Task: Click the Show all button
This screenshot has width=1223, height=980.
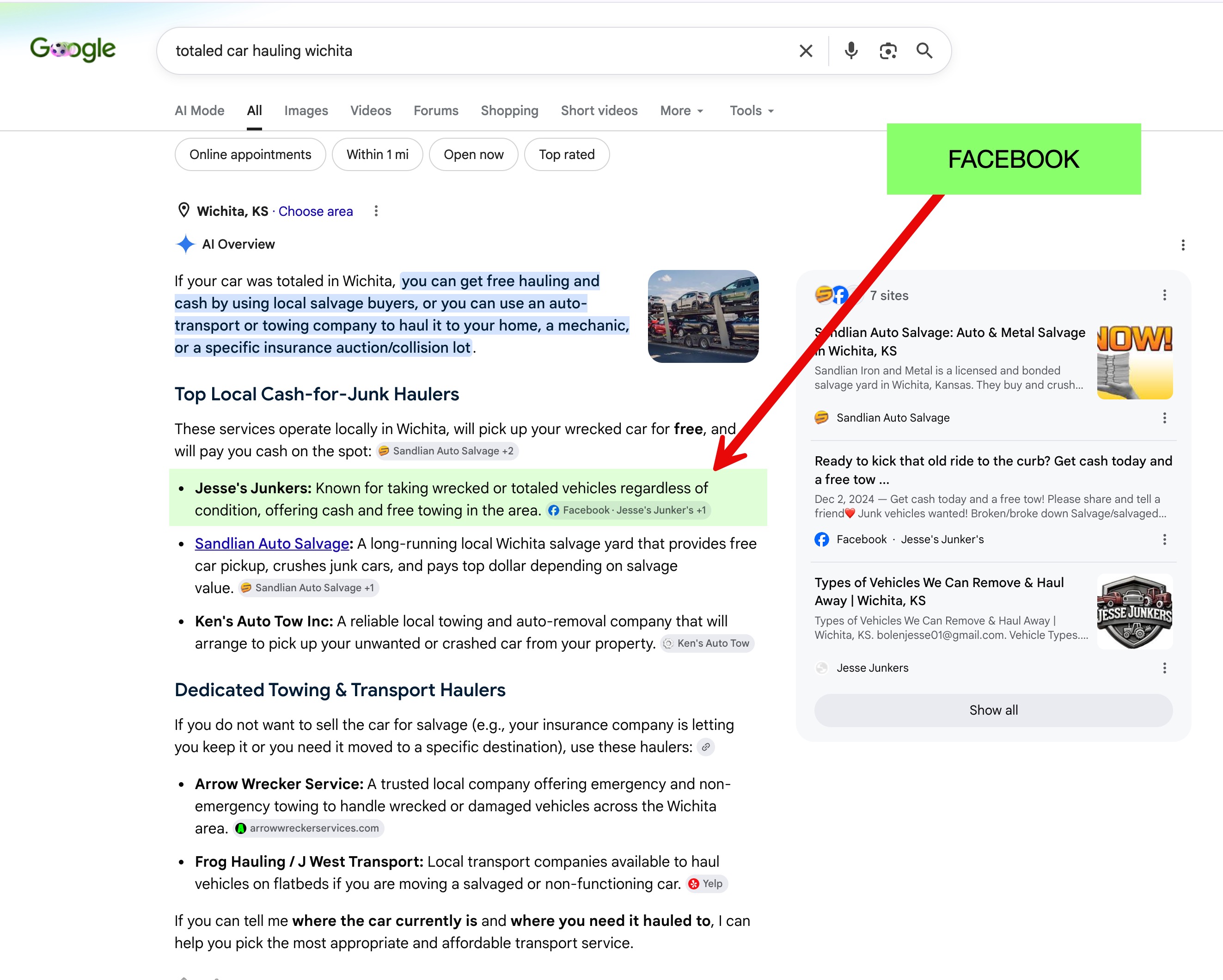Action: tap(993, 710)
